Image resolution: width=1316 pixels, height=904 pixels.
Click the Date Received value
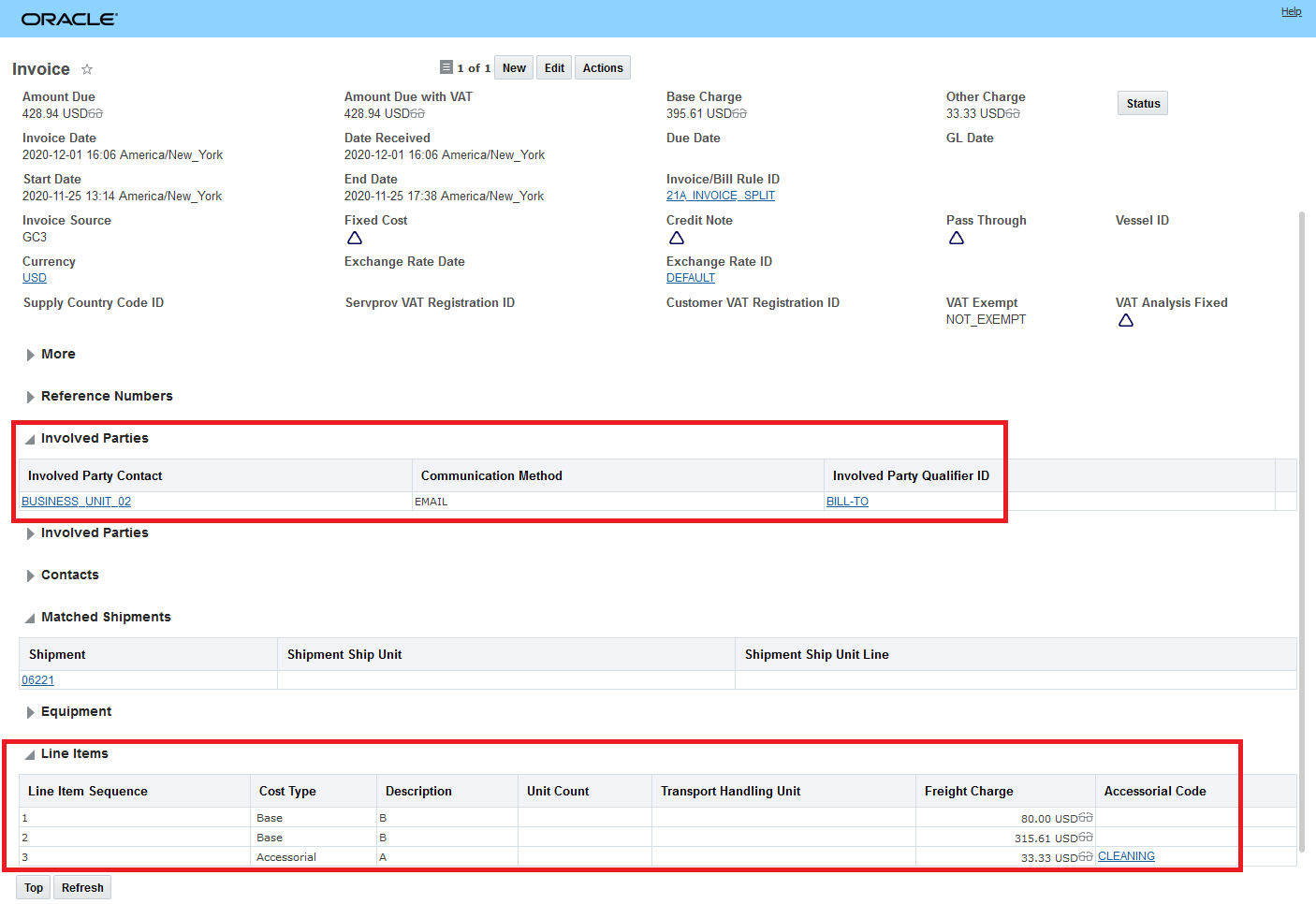coord(445,154)
